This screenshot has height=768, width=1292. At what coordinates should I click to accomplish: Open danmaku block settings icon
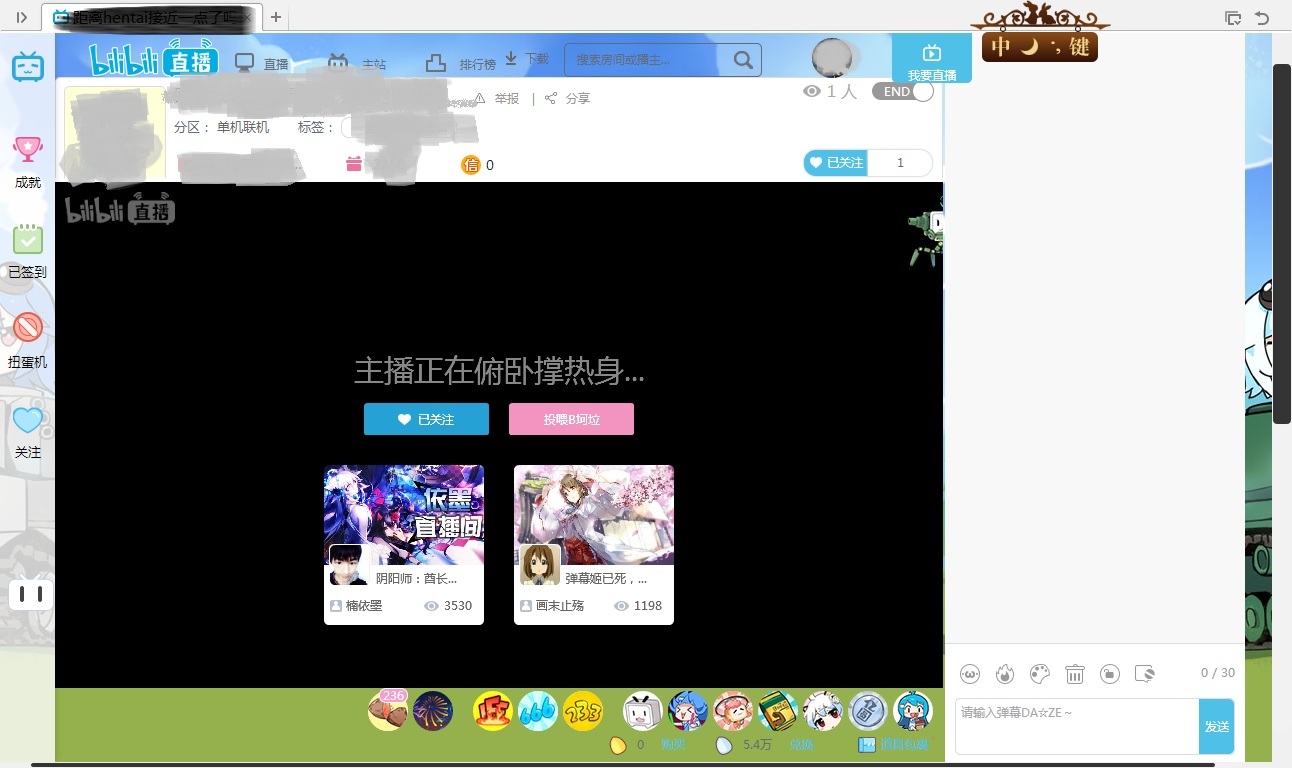click(x=1145, y=674)
